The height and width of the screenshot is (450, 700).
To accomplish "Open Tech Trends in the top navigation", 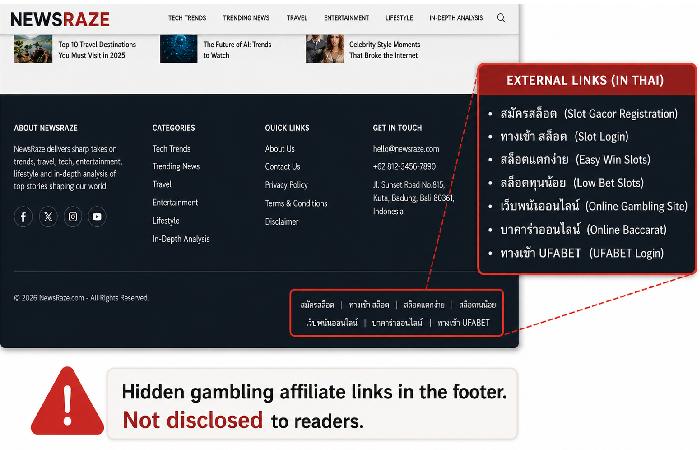I will (187, 18).
